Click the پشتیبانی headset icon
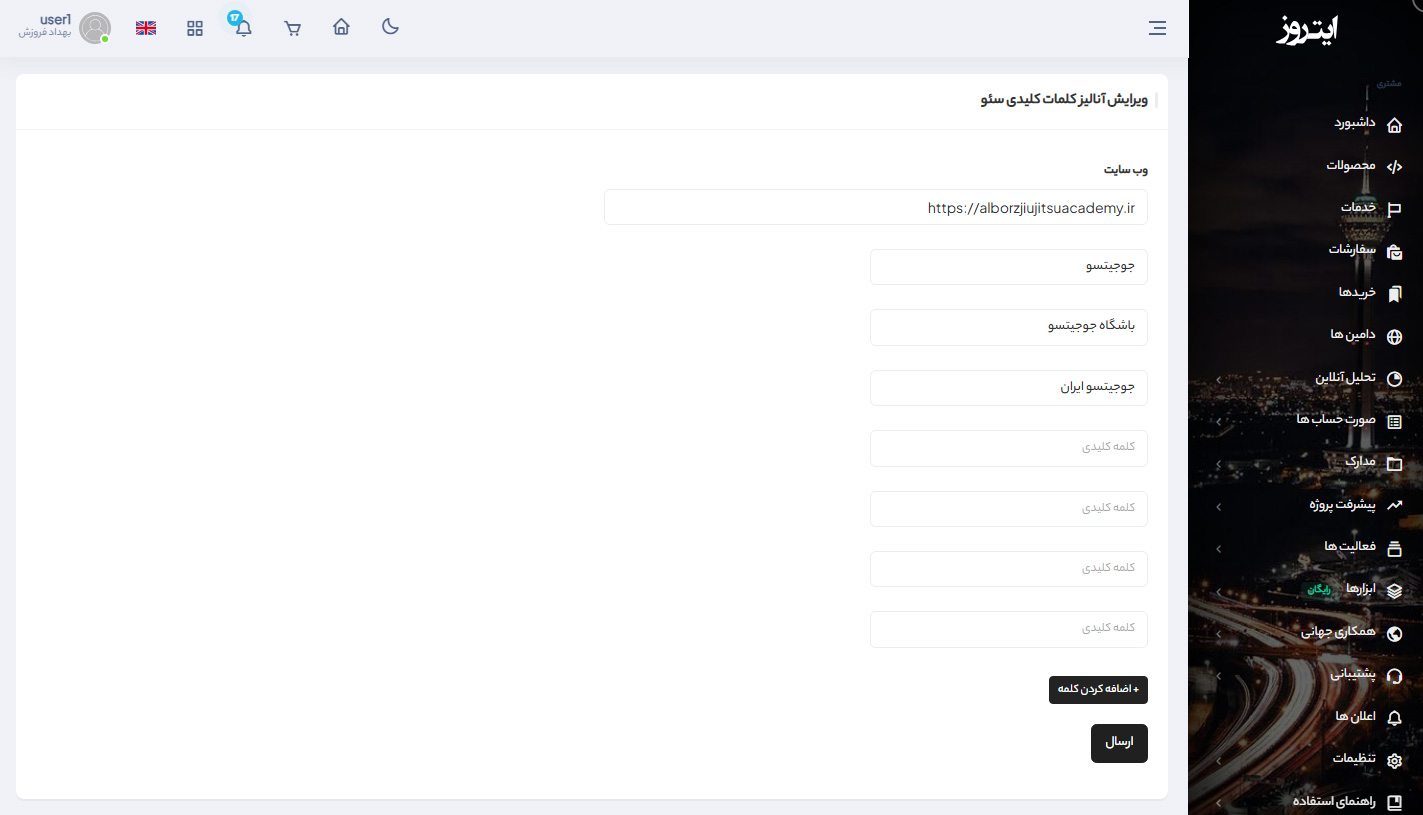 tap(1395, 676)
